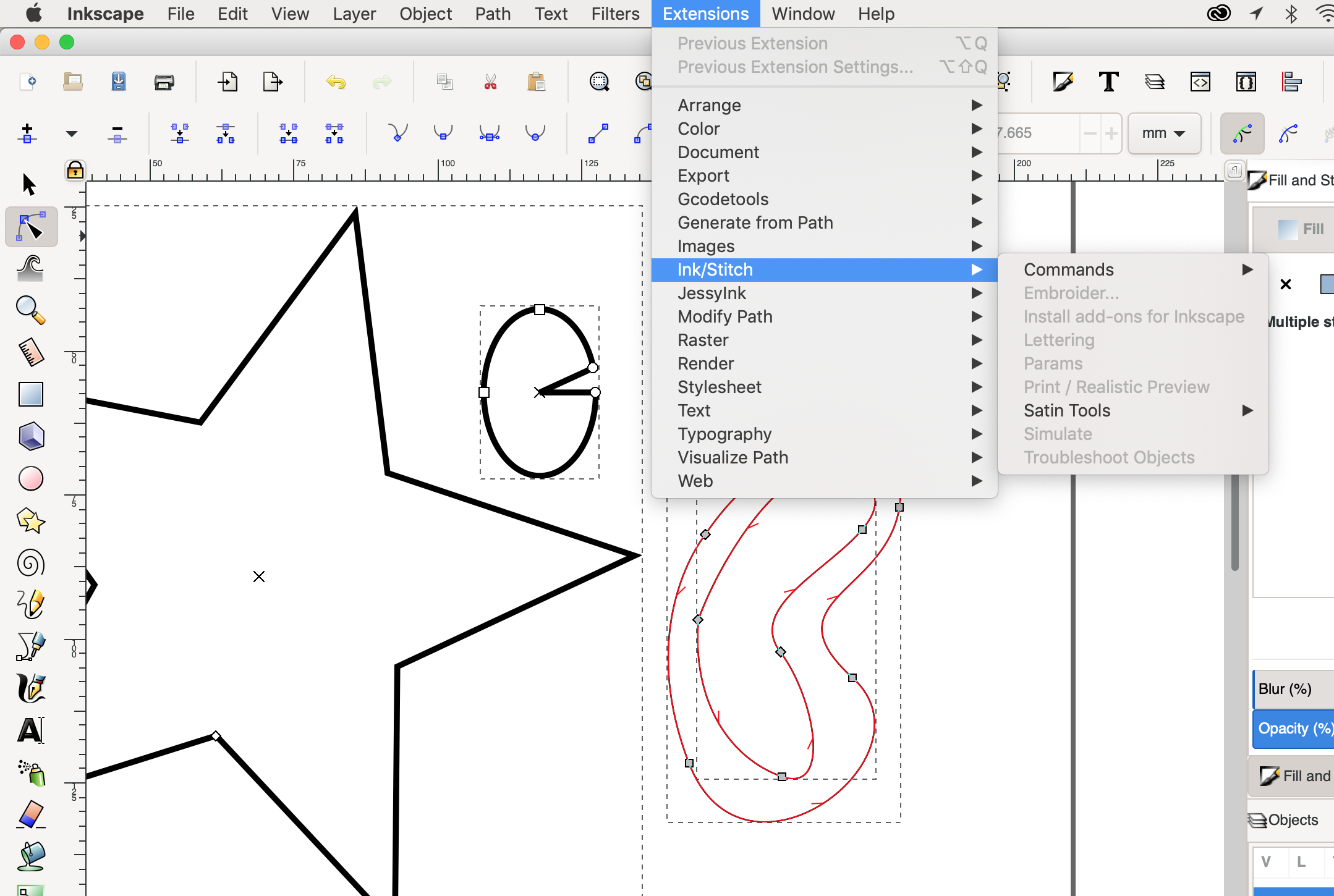Click the Blur (%) slider bar
Image resolution: width=1334 pixels, height=896 pixels.
click(1293, 689)
